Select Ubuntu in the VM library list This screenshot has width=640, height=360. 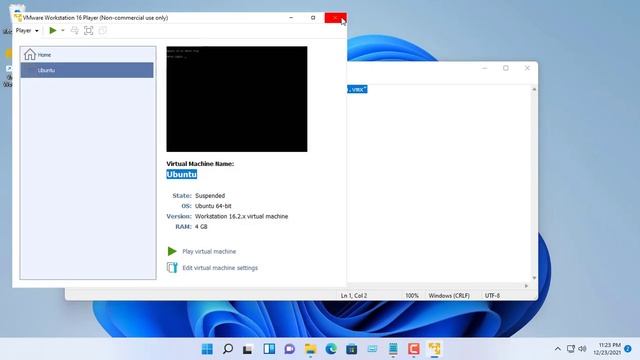tap(87, 70)
